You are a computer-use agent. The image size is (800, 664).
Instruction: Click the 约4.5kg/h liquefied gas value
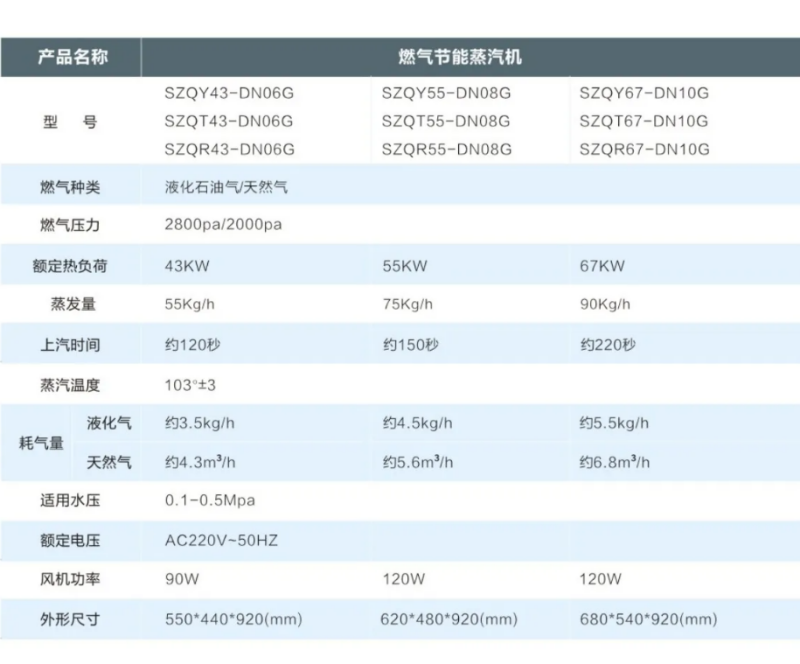coord(418,423)
